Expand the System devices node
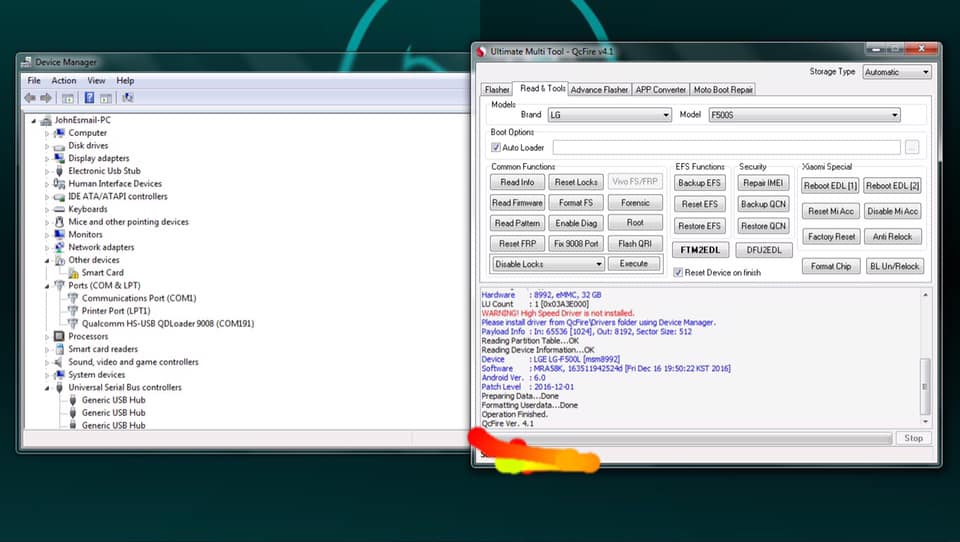Viewport: 960px width, 542px height. coord(47,375)
